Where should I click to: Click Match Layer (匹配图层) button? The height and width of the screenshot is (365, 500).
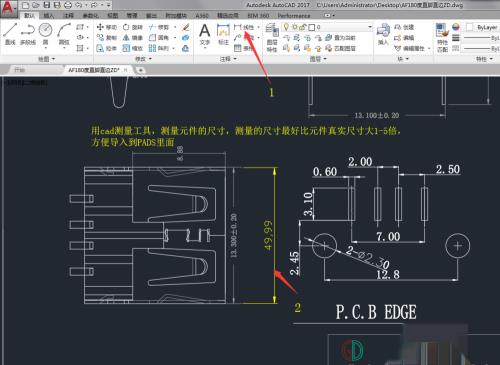coord(341,49)
